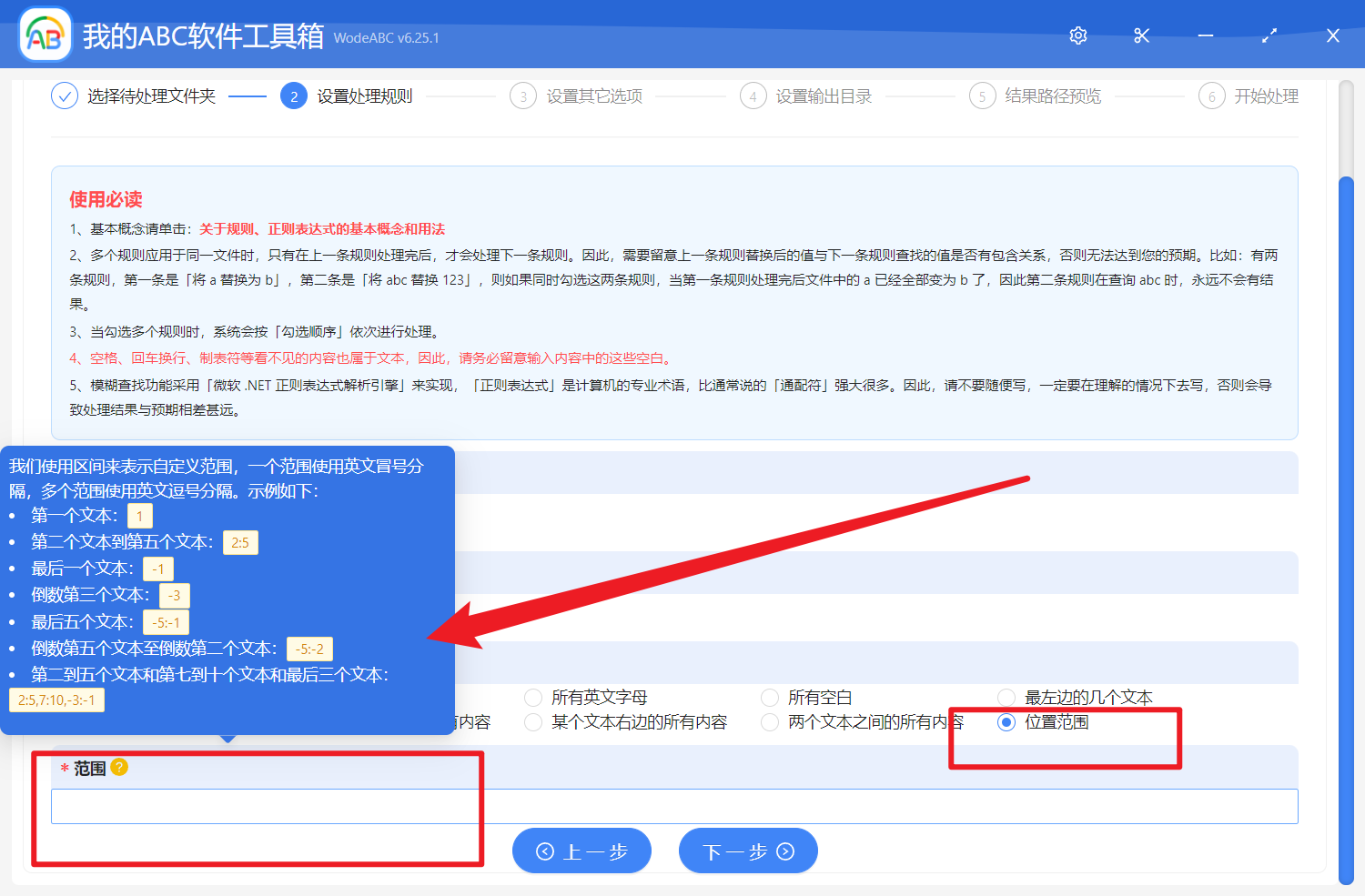Viewport: 1365px width, 896px height.
Task: Click the WodeABC app logo icon
Action: tap(45, 35)
